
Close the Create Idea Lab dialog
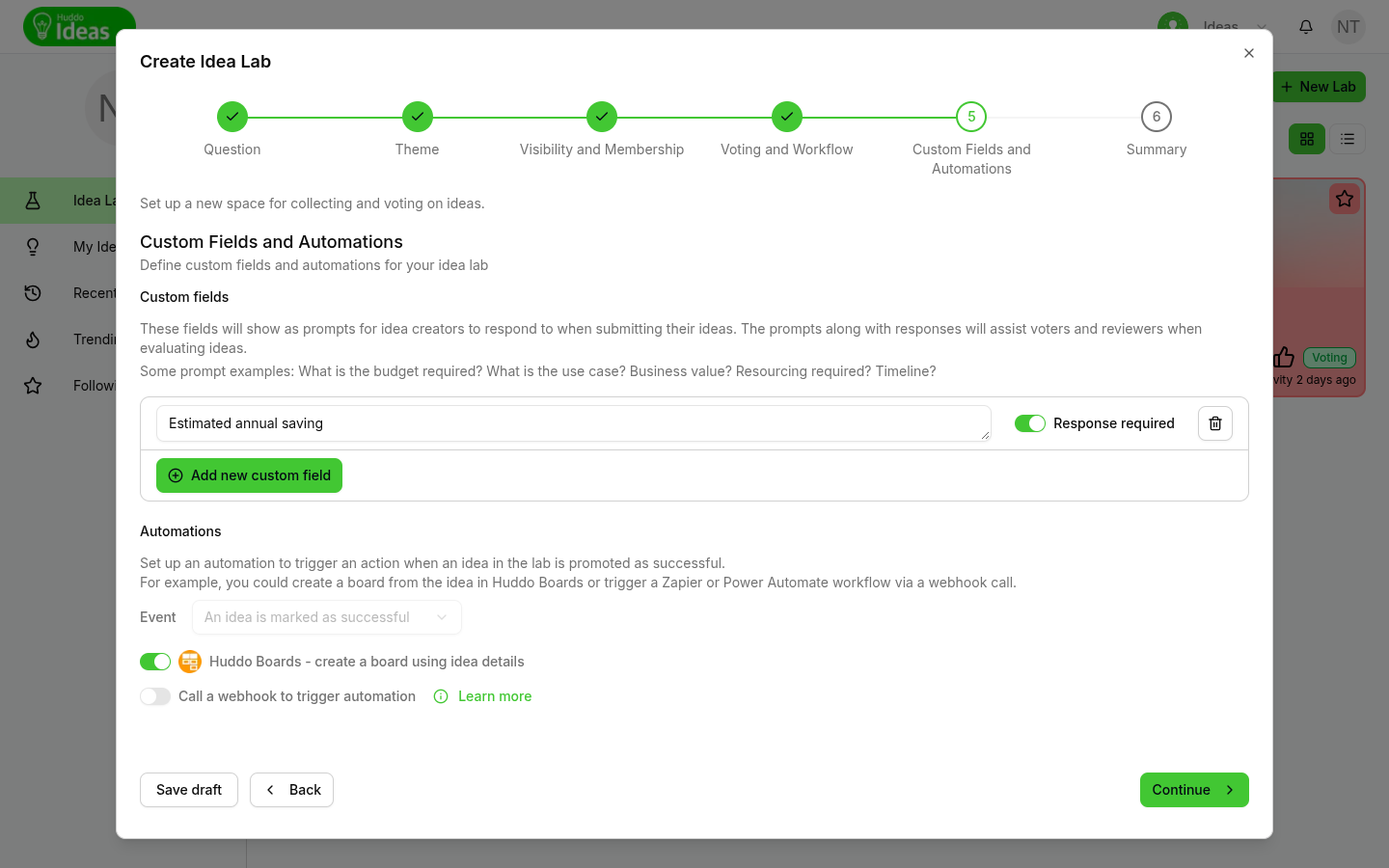(1249, 53)
